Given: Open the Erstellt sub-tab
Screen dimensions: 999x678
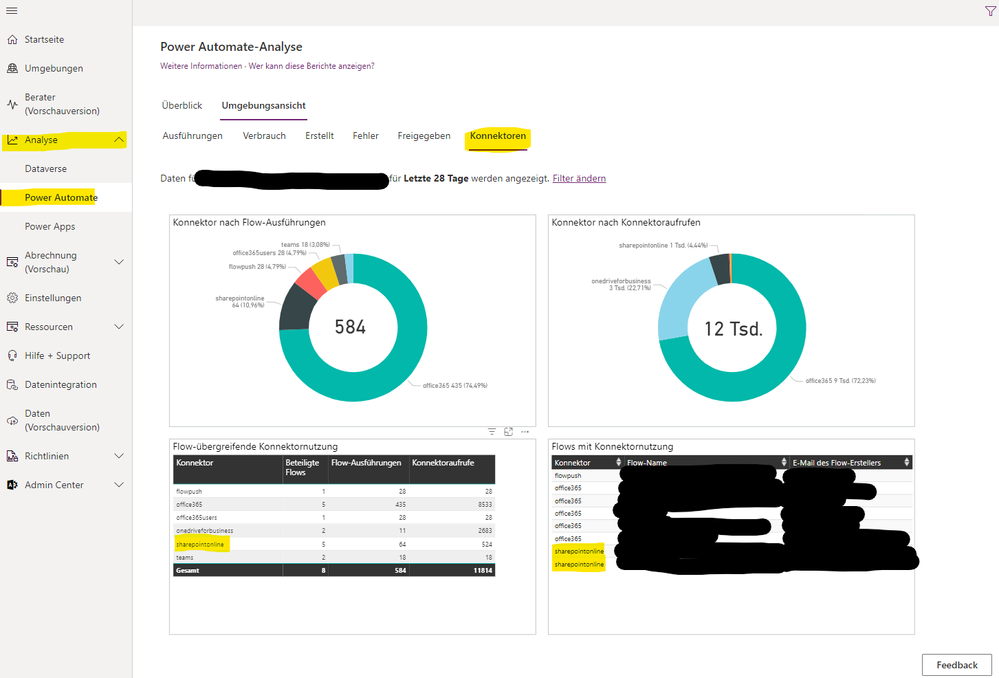Looking at the screenshot, I should point(319,136).
